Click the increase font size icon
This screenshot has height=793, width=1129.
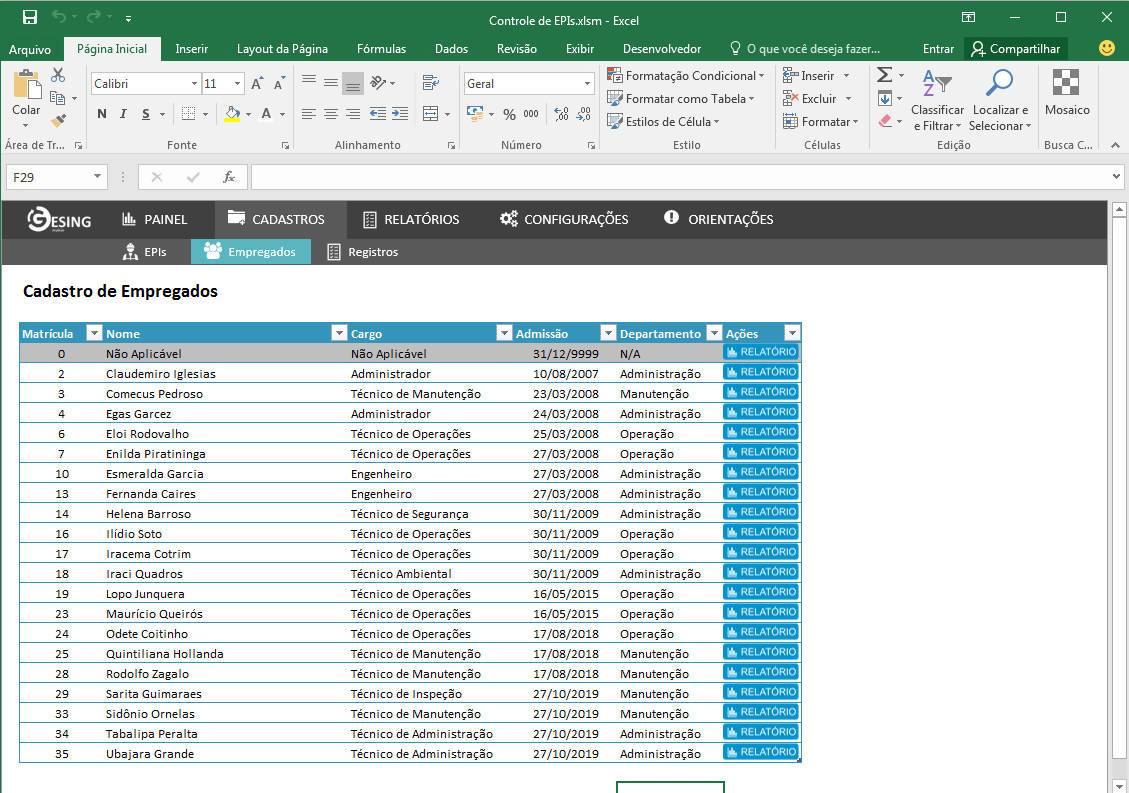(257, 84)
